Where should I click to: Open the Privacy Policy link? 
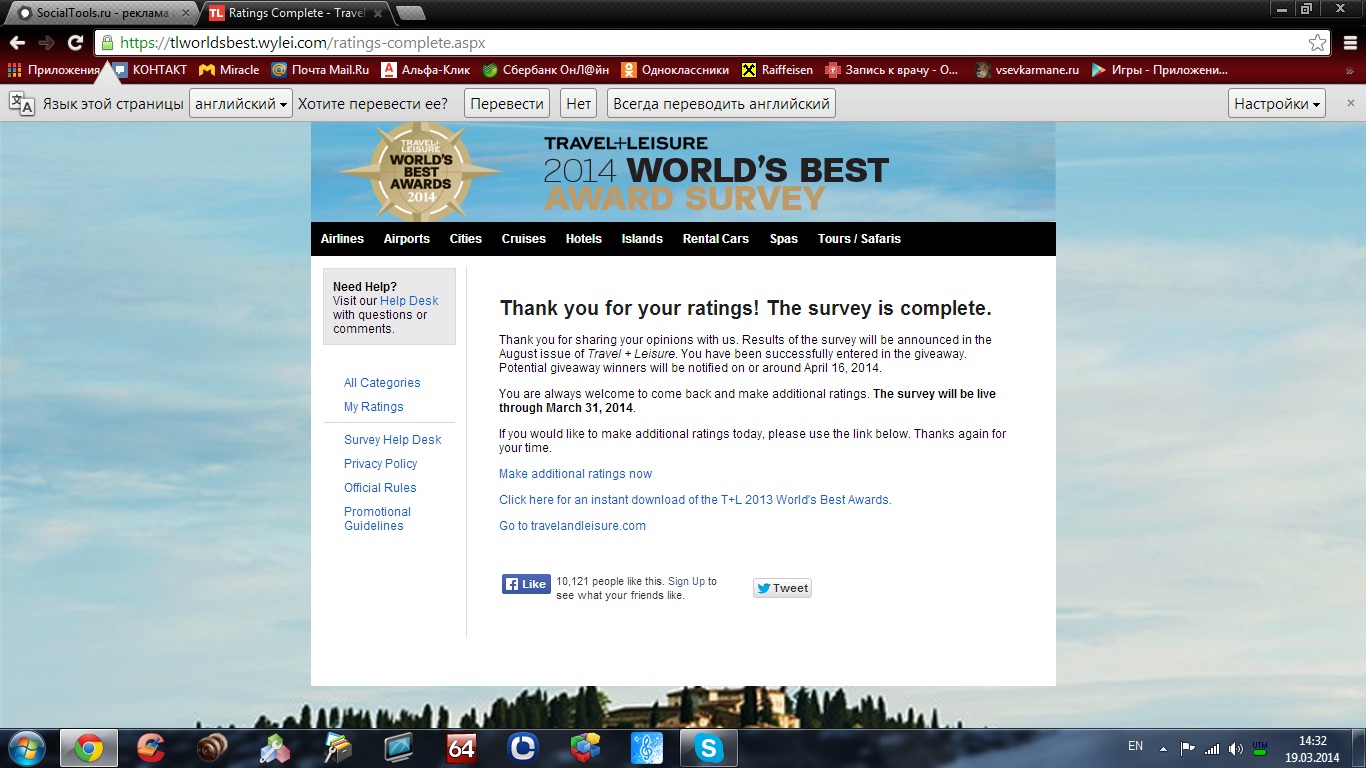[x=381, y=464]
